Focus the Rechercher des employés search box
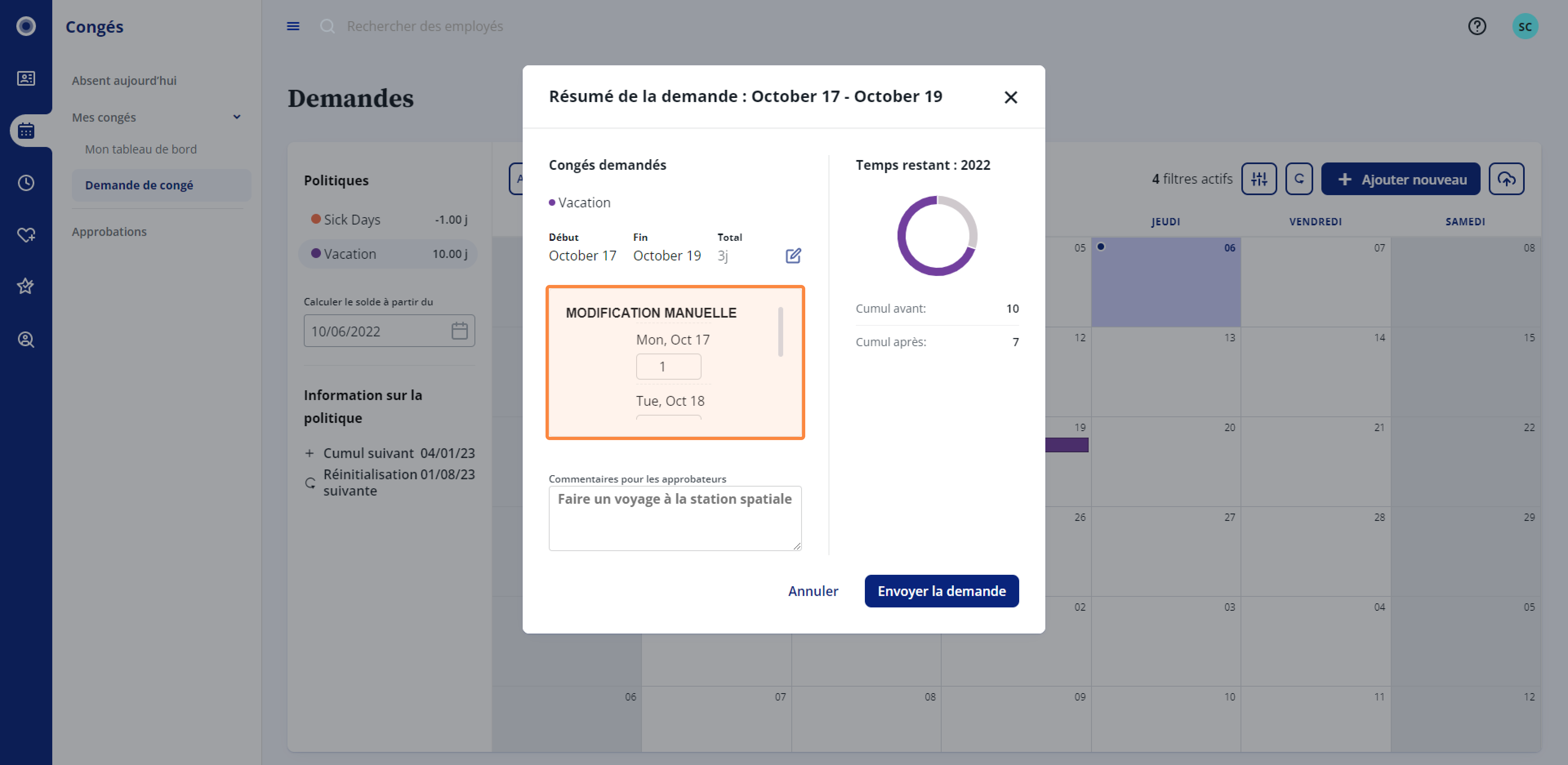 425,26
